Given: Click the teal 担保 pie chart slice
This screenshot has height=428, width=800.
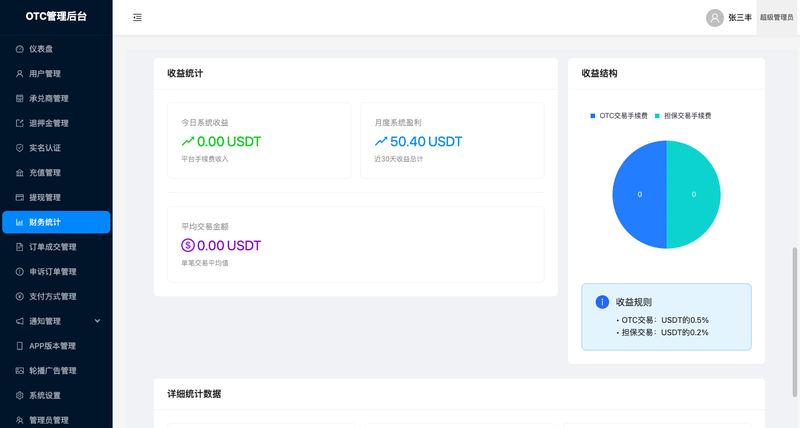Looking at the screenshot, I should [x=694, y=194].
